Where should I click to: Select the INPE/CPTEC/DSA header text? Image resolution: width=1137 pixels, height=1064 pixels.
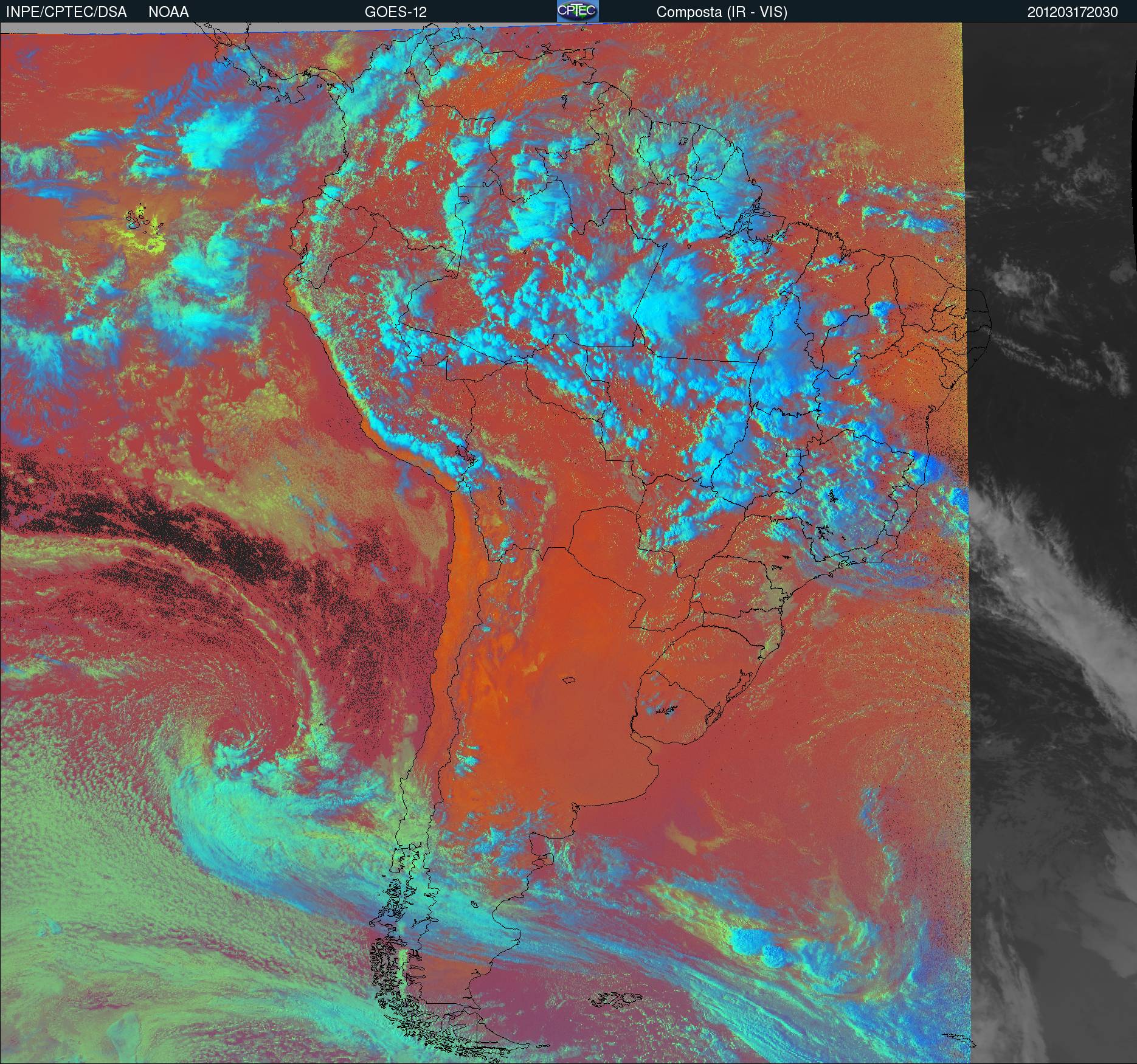pos(66,12)
